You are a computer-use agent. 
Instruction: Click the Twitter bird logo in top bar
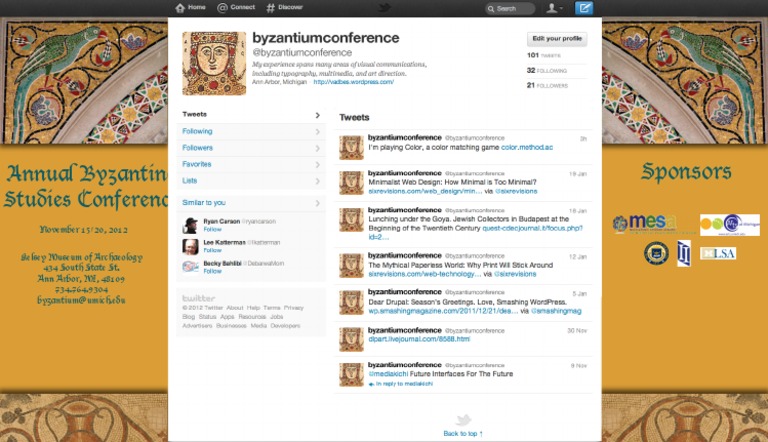(384, 7)
